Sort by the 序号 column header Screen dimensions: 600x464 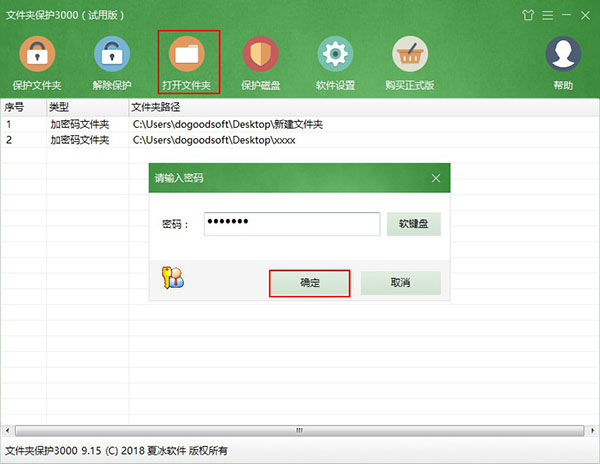pos(23,107)
